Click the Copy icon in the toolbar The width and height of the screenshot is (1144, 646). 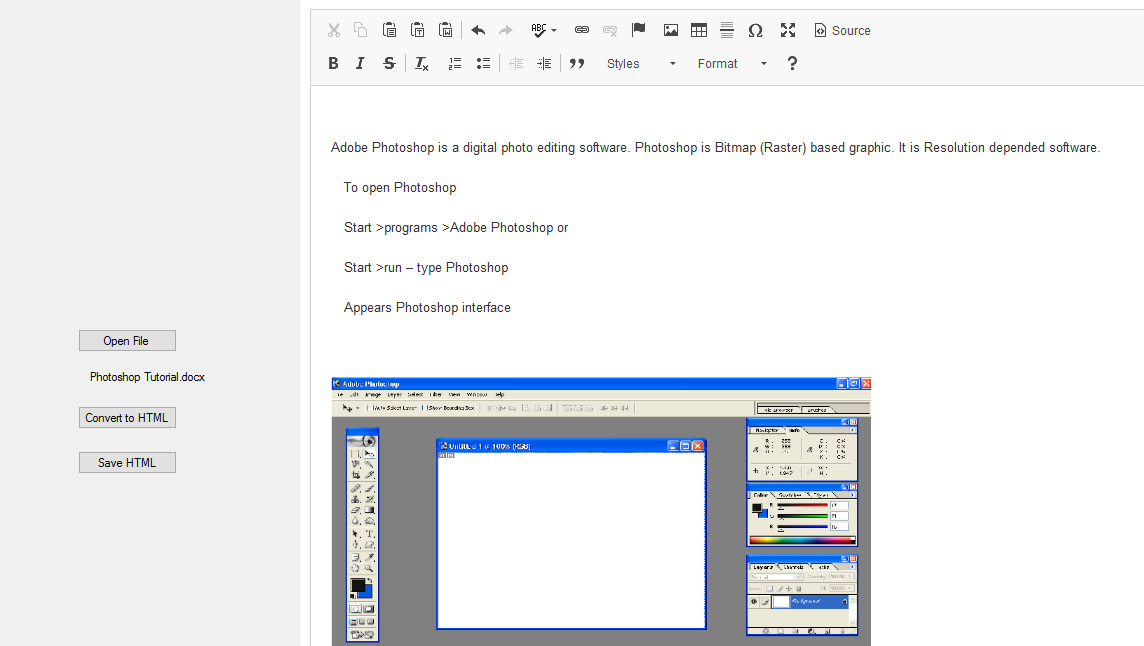click(x=360, y=30)
